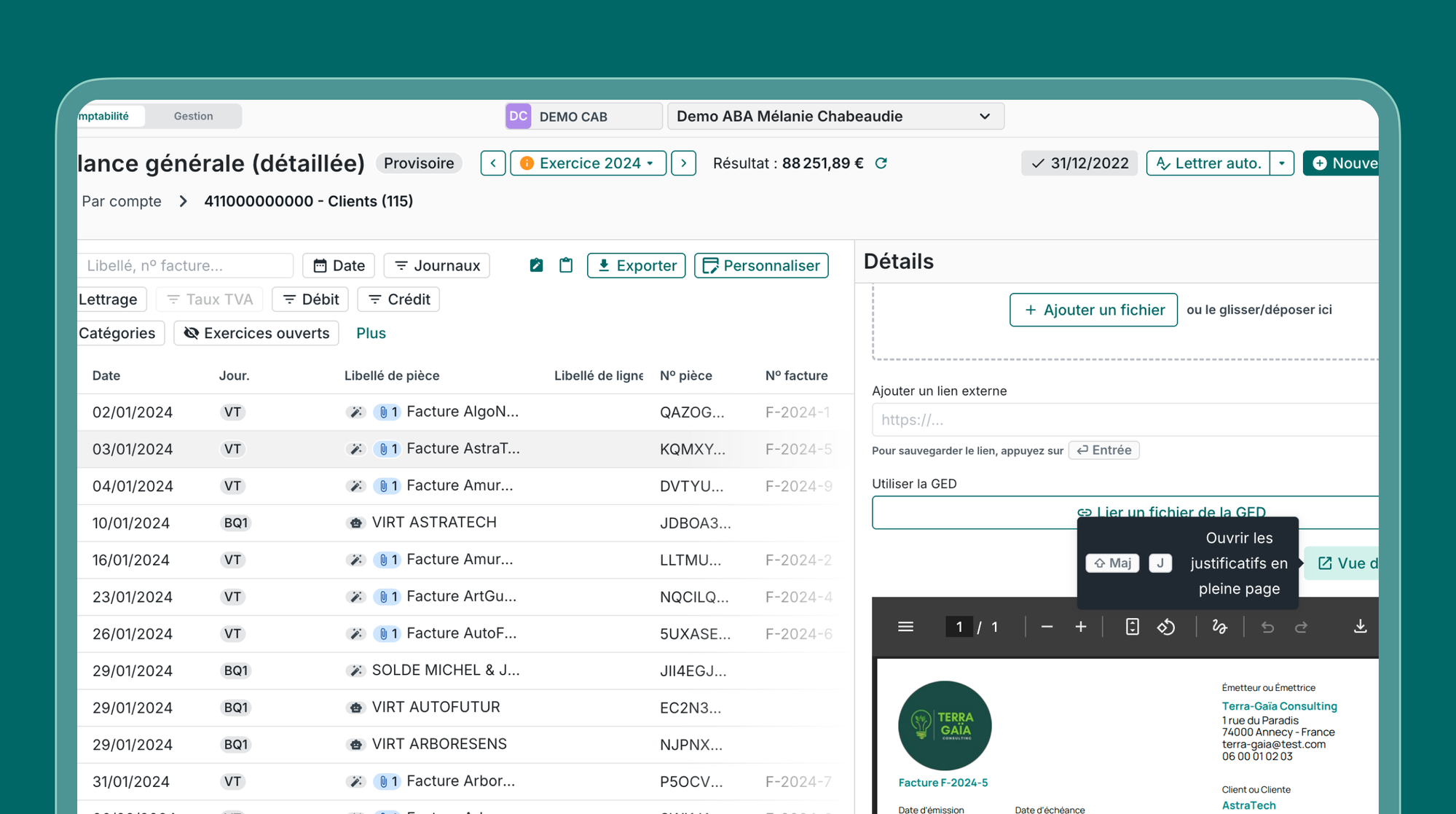Click the PDF fit-to-page icon

pos(1132,627)
